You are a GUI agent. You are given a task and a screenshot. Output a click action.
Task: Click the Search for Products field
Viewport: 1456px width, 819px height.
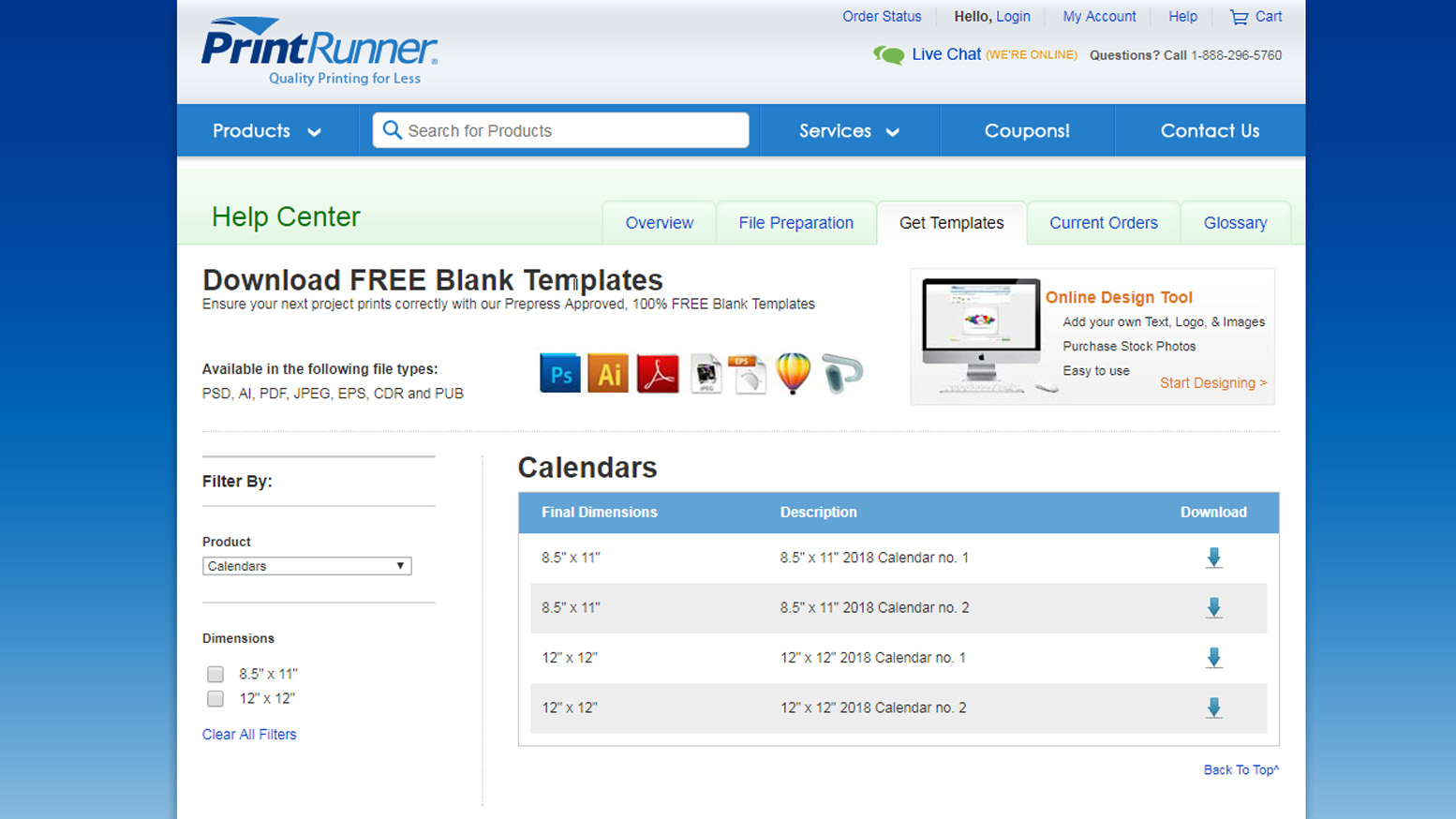(560, 130)
